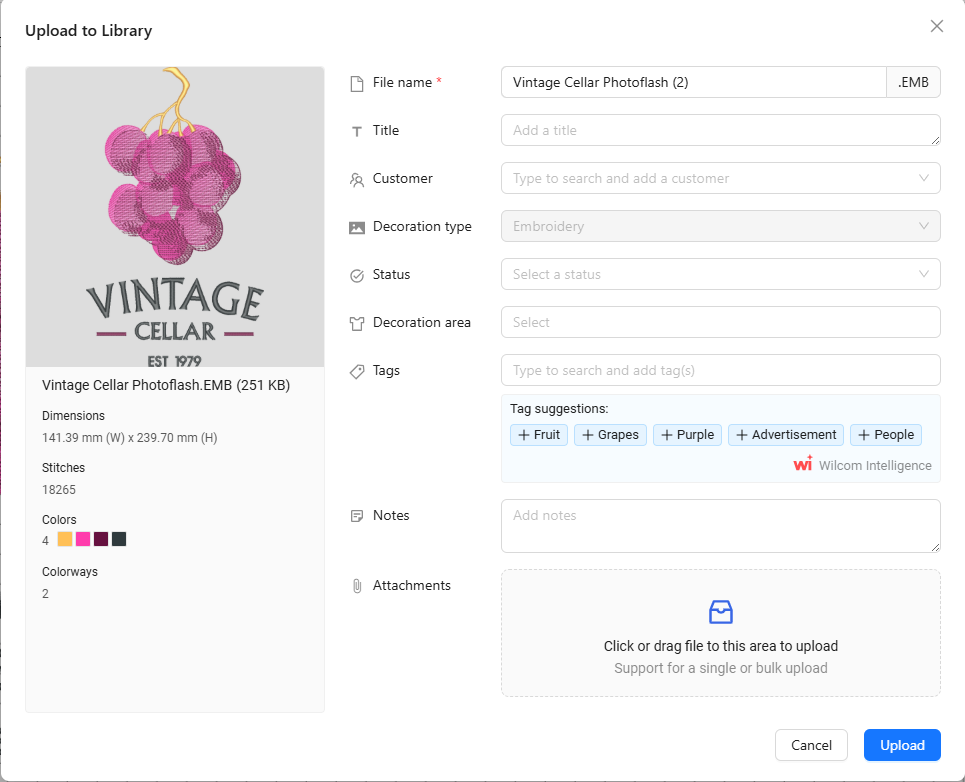The width and height of the screenshot is (965, 782).
Task: Click the Vintage Cellar design preview thumbnail
Action: click(175, 217)
